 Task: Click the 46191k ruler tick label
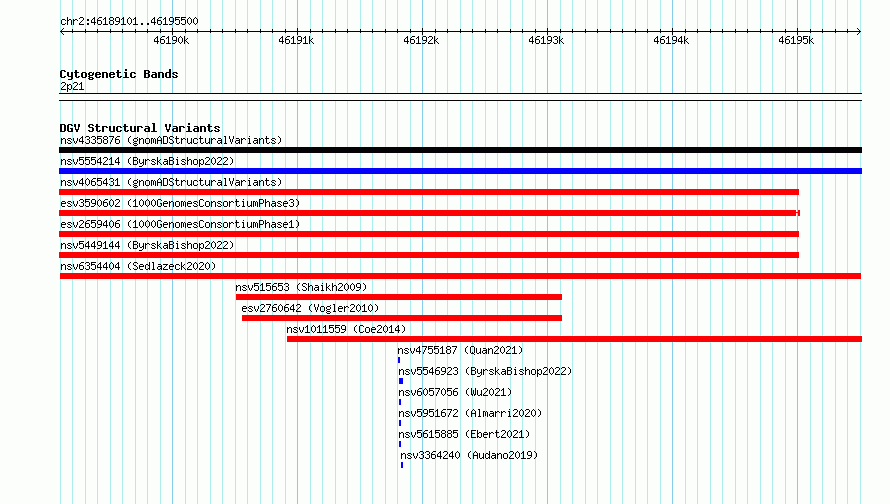click(x=296, y=40)
